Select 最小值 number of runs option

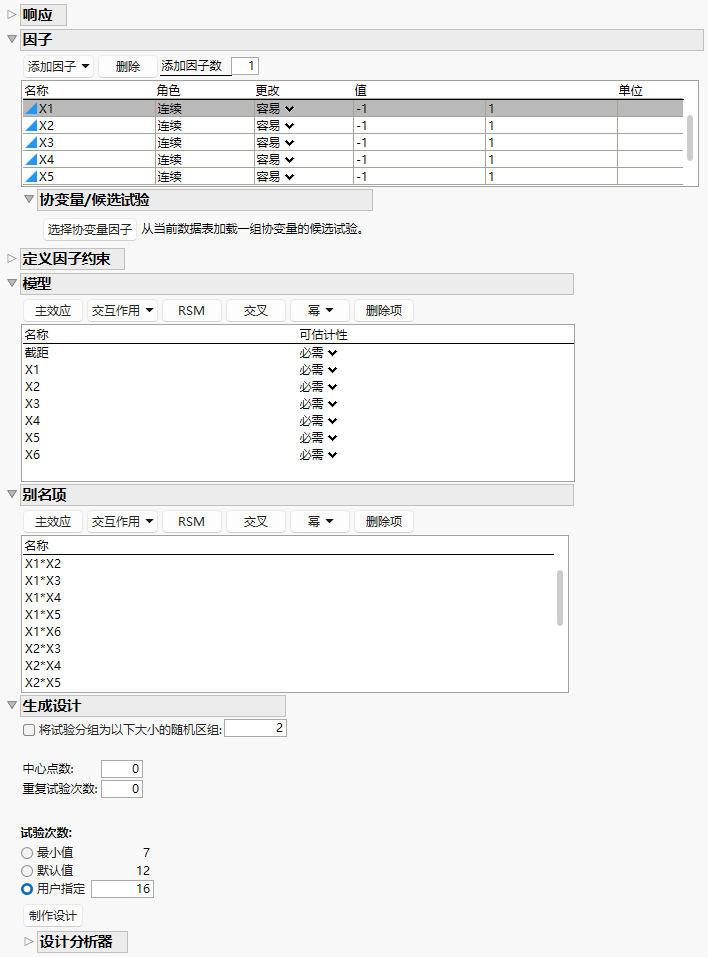pyautogui.click(x=27, y=853)
